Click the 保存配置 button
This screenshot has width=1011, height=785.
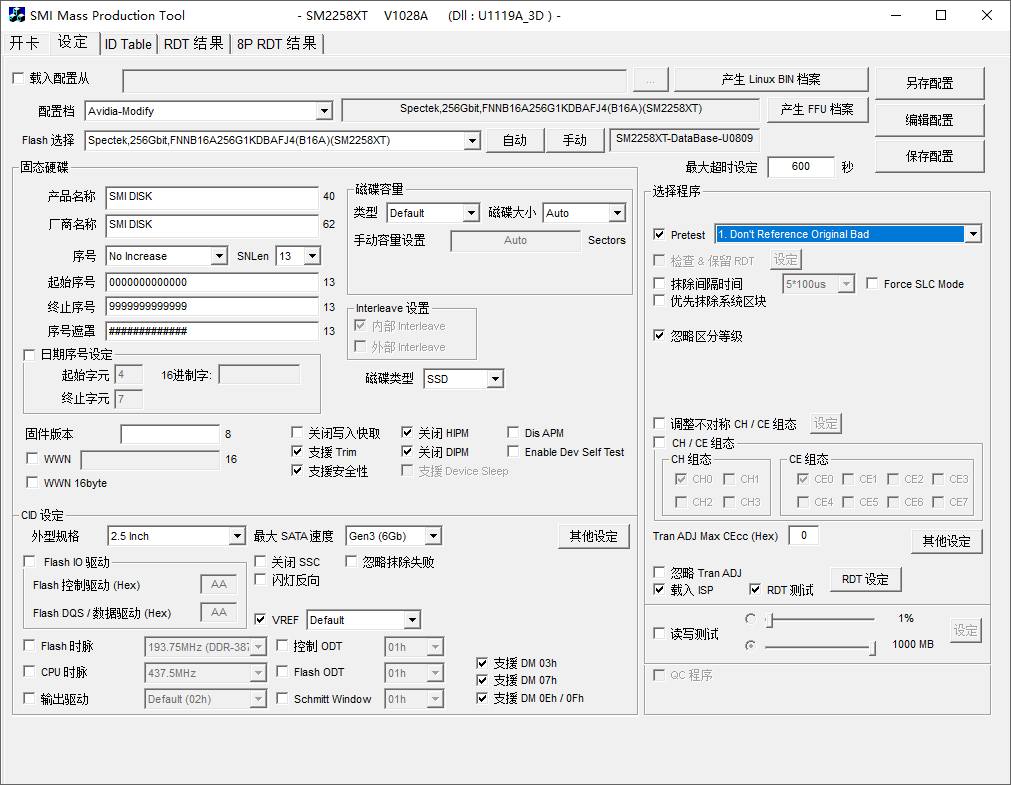(x=929, y=156)
